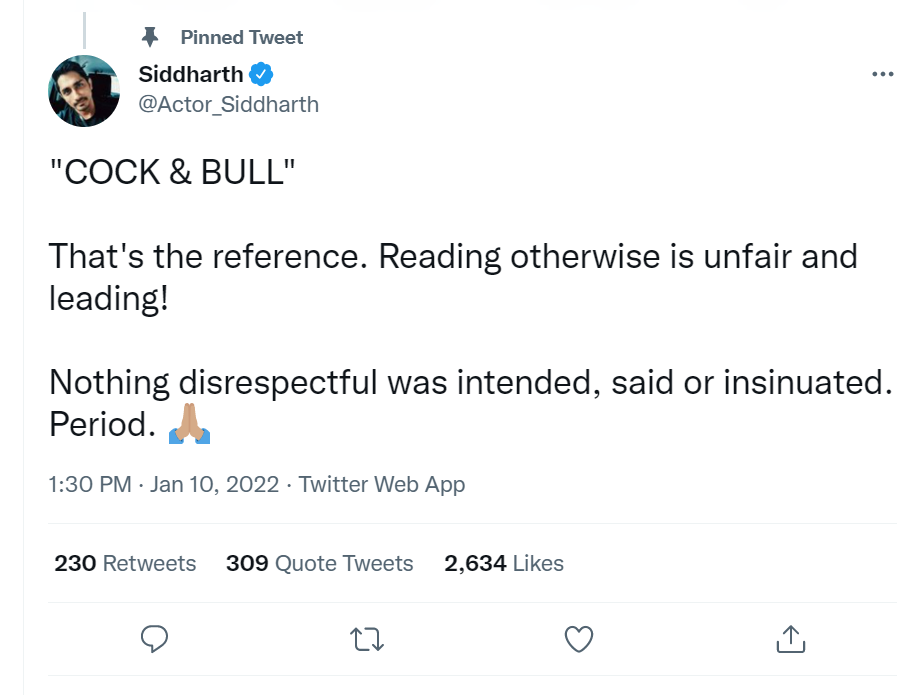
Task: View the 309 Quote Tweets list
Action: (x=319, y=563)
